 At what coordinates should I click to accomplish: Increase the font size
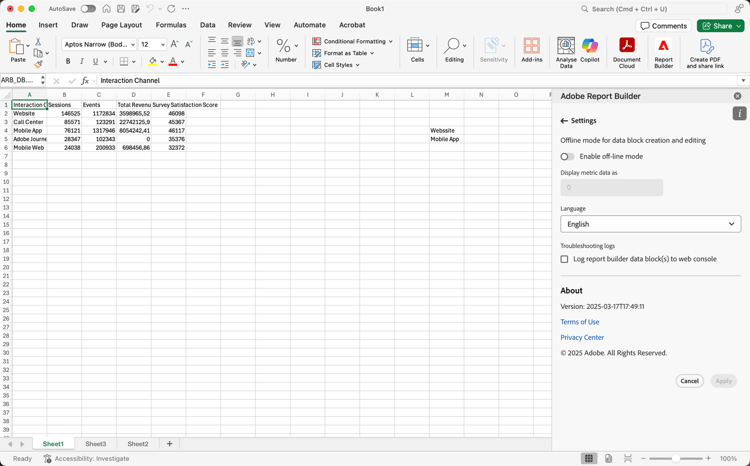[x=175, y=44]
